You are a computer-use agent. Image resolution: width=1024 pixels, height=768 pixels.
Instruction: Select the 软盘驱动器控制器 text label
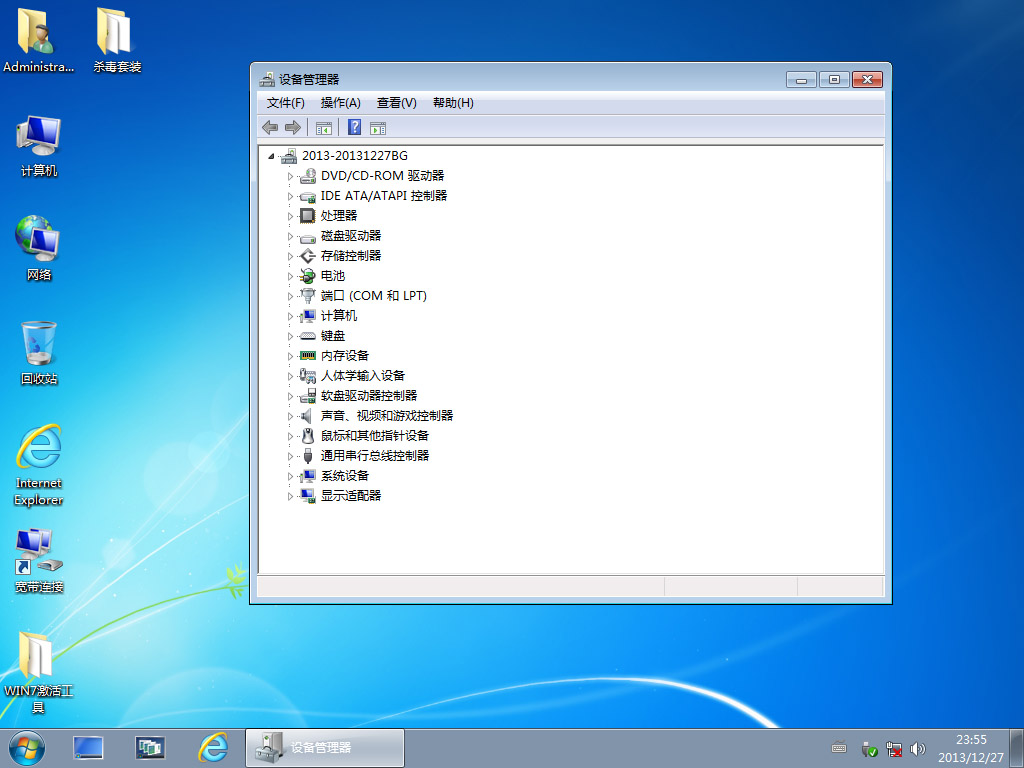(369, 396)
